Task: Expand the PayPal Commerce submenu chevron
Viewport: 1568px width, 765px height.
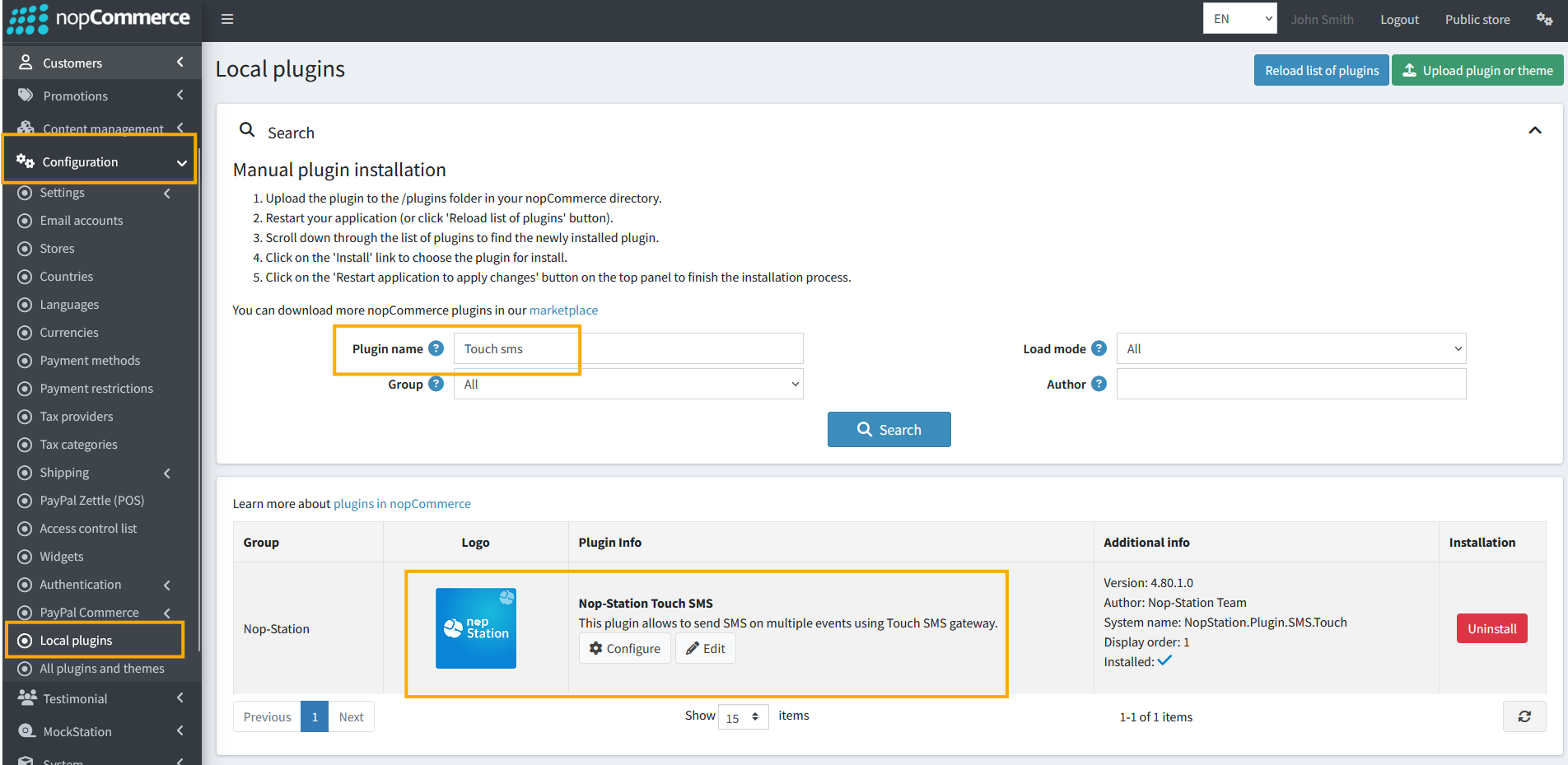Action: click(167, 613)
